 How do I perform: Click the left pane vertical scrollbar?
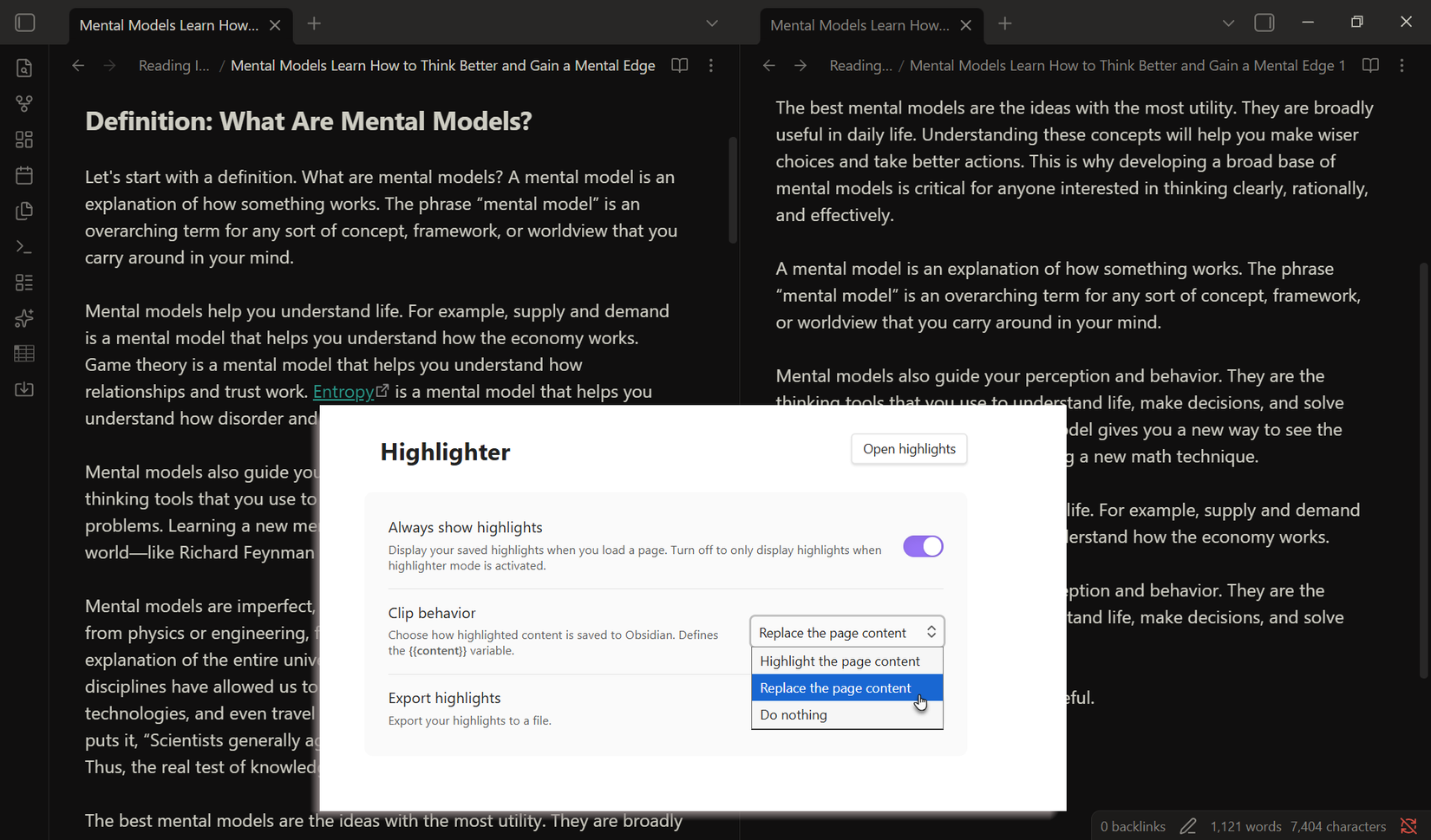(733, 191)
